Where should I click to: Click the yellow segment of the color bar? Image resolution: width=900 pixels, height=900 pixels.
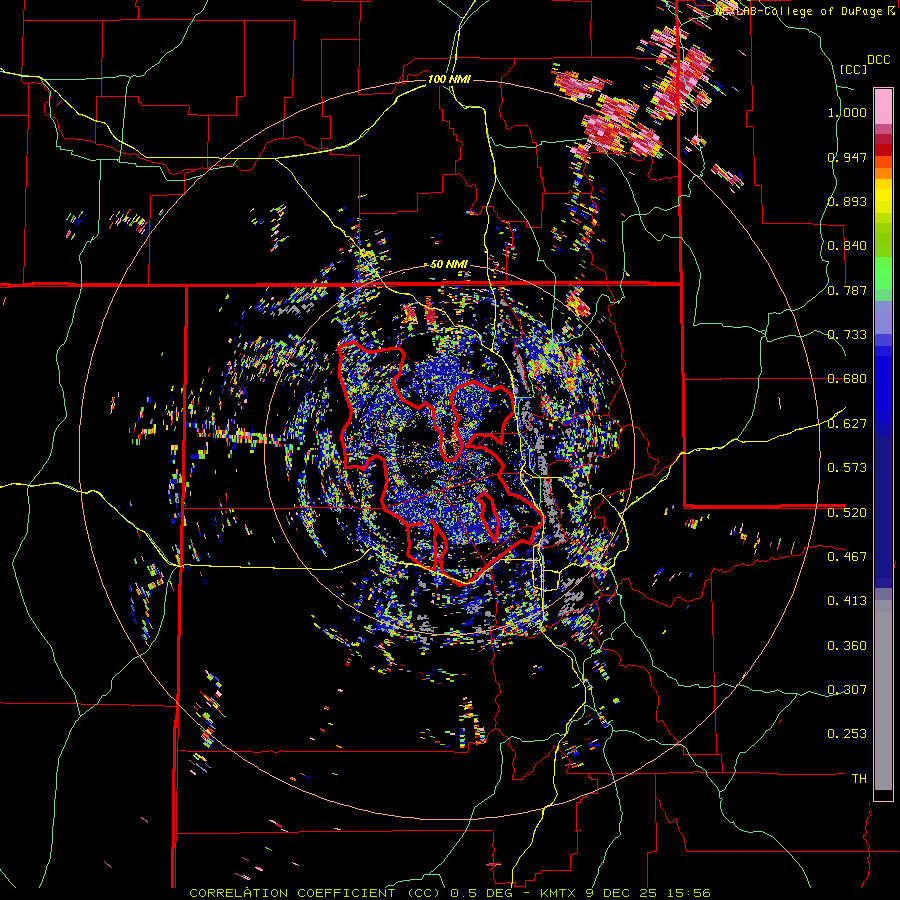pos(883,196)
